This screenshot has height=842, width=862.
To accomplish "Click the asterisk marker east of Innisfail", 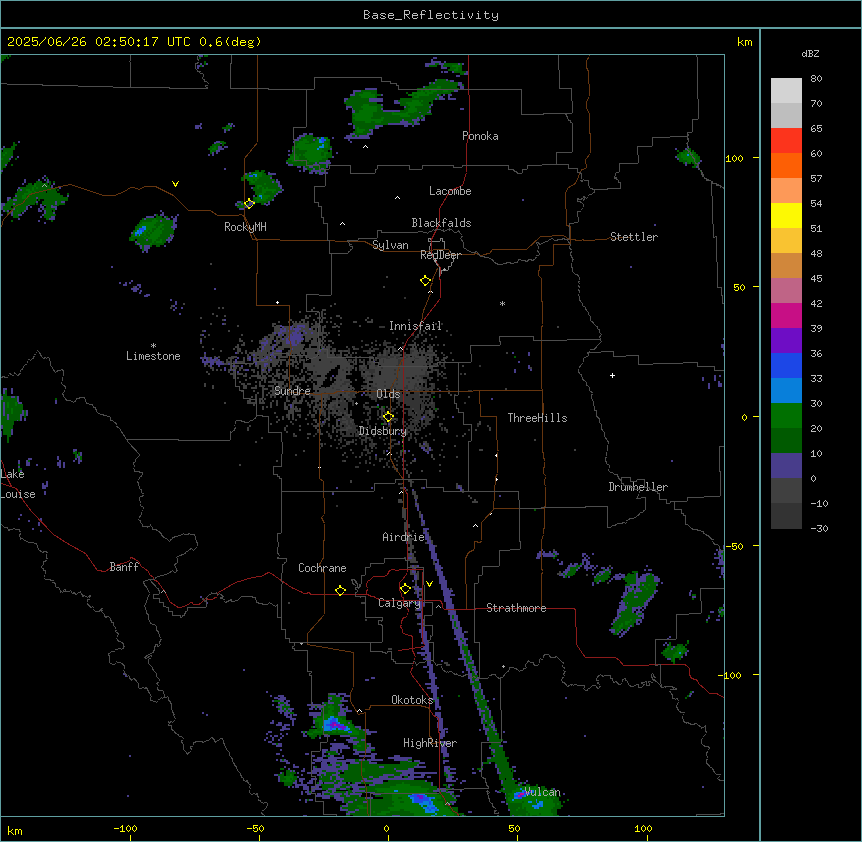I will point(502,303).
